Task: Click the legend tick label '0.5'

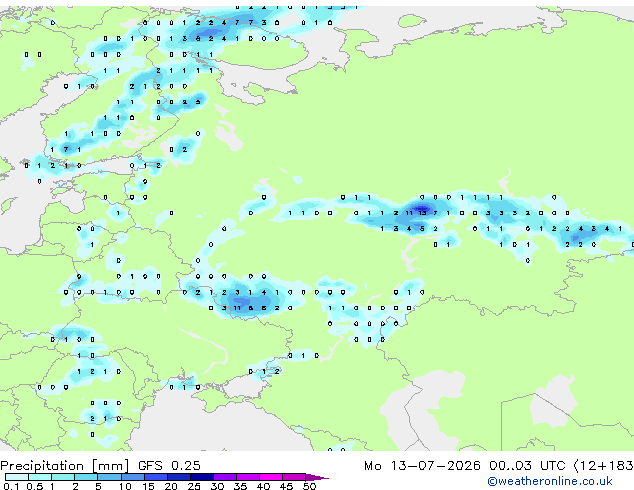Action: 35,486
